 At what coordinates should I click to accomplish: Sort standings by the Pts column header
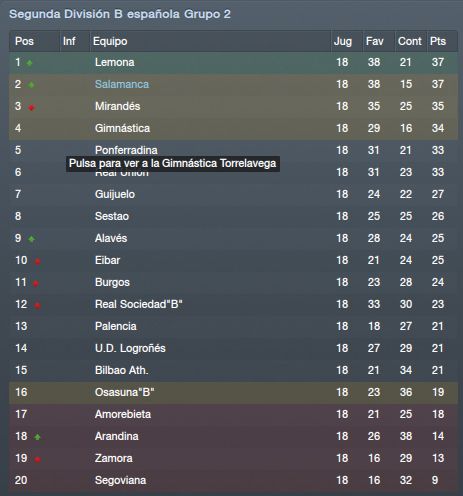pos(438,41)
